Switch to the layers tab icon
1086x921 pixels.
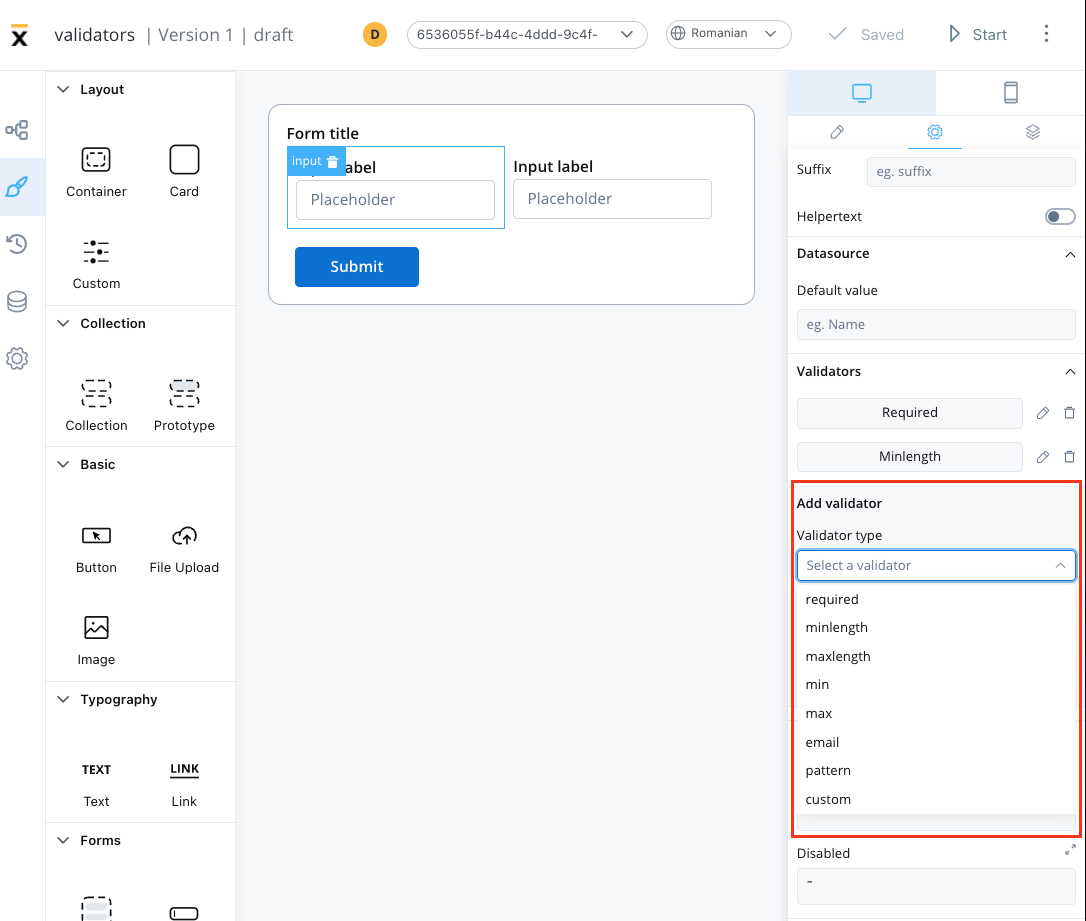pyautogui.click(x=1032, y=132)
